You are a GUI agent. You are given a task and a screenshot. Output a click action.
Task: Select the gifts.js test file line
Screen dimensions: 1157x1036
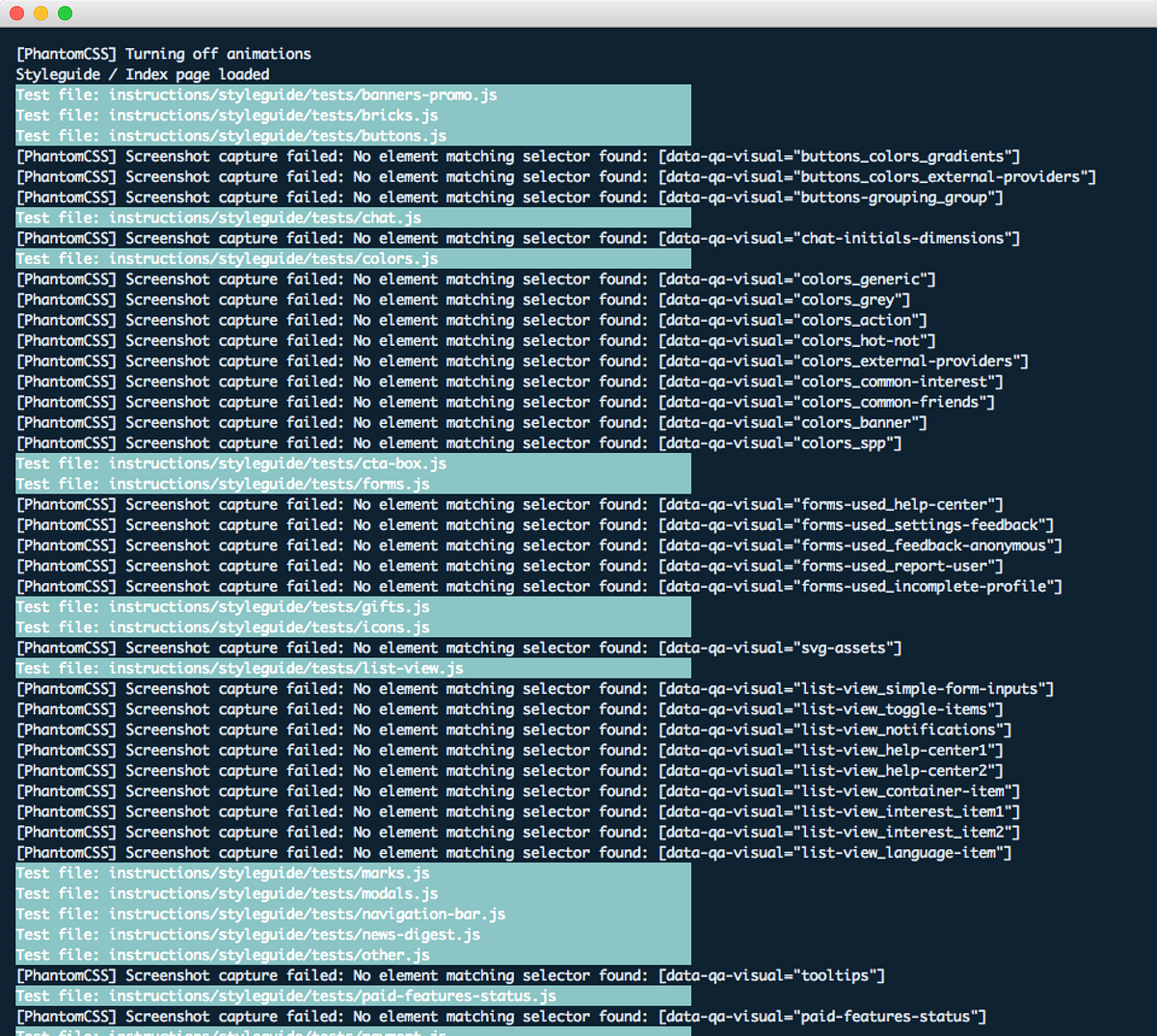tap(354, 607)
